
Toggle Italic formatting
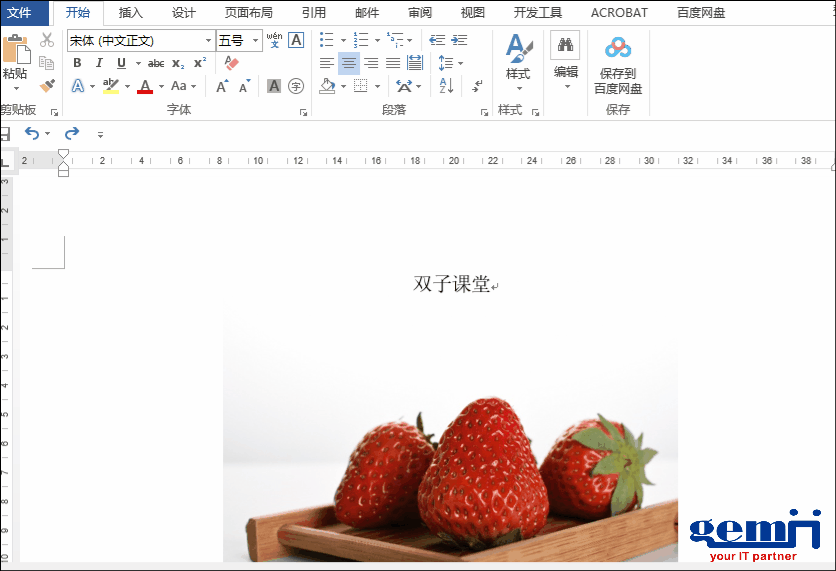coord(99,63)
